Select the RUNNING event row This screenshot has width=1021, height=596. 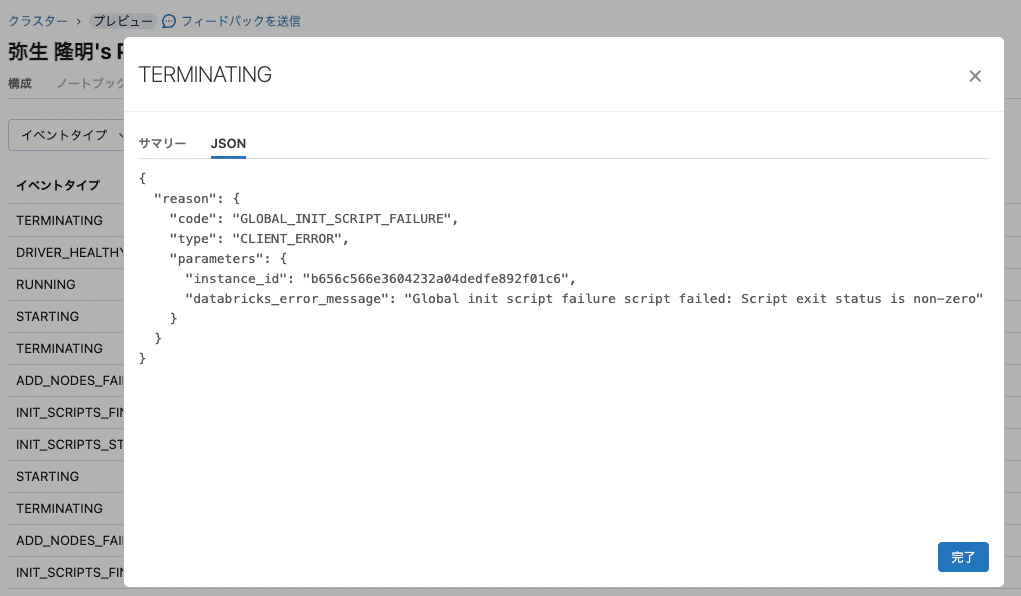(66, 284)
